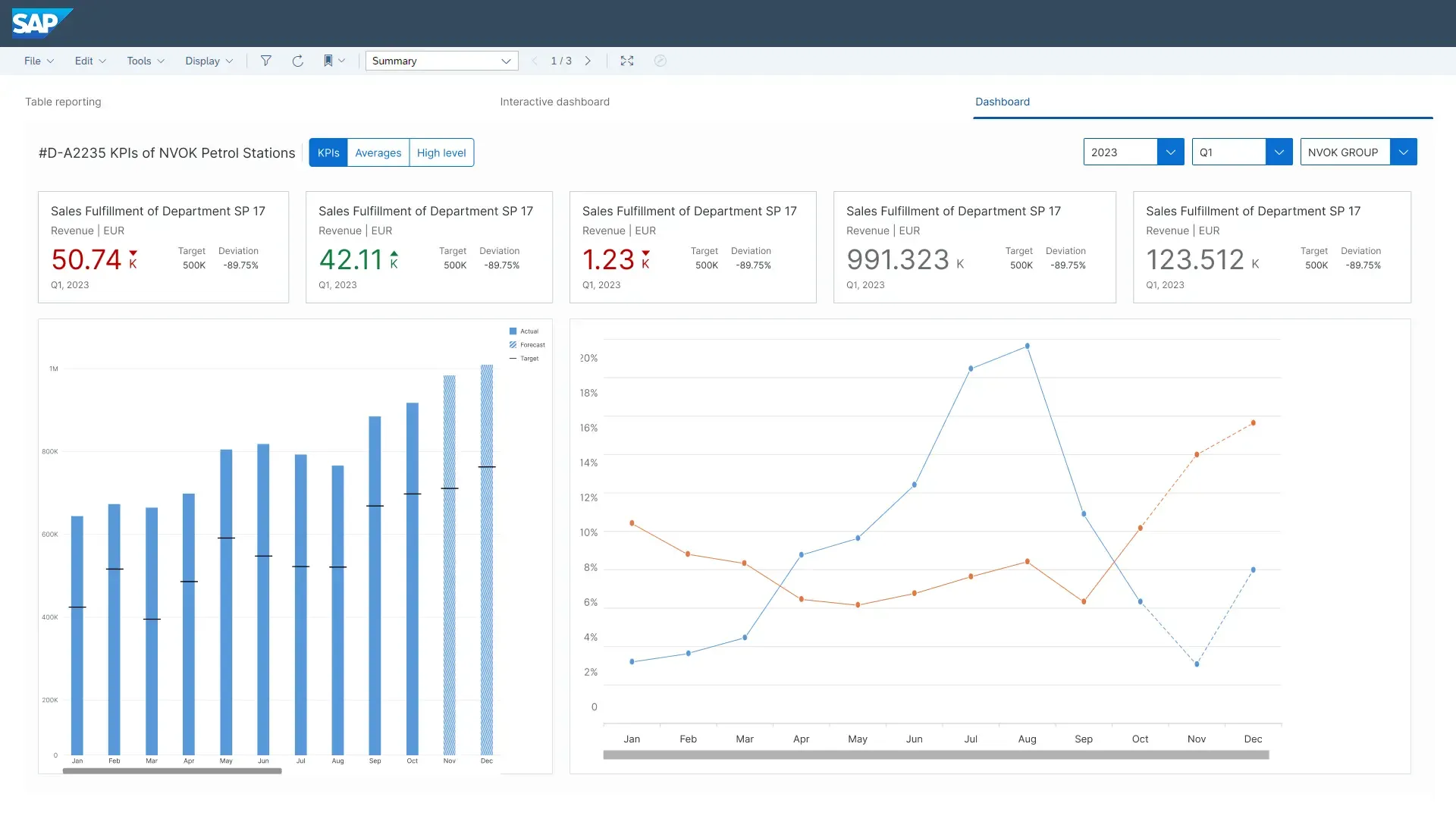
Task: Select the Dashboard tab
Action: click(1003, 102)
